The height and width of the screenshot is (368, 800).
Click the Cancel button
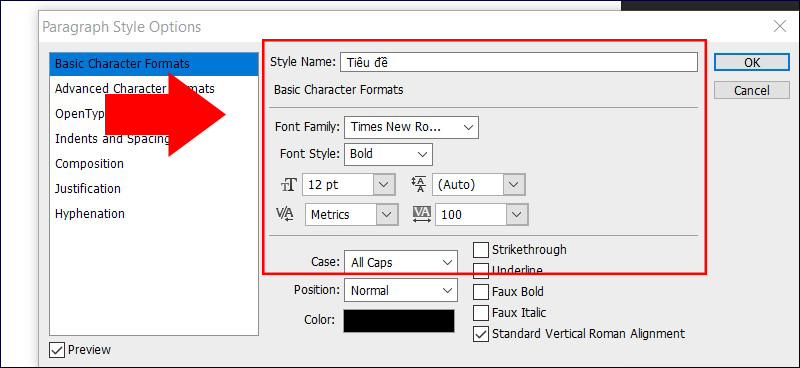coord(752,91)
